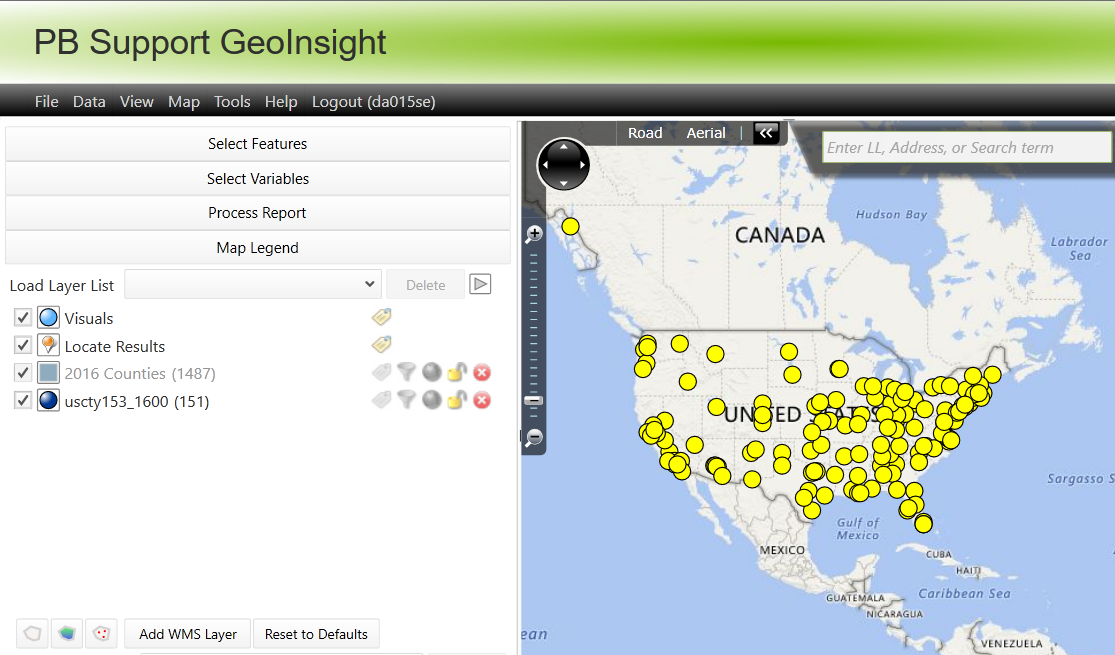This screenshot has width=1115, height=655.
Task: Click the scatter points tool icon
Action: coord(101,633)
